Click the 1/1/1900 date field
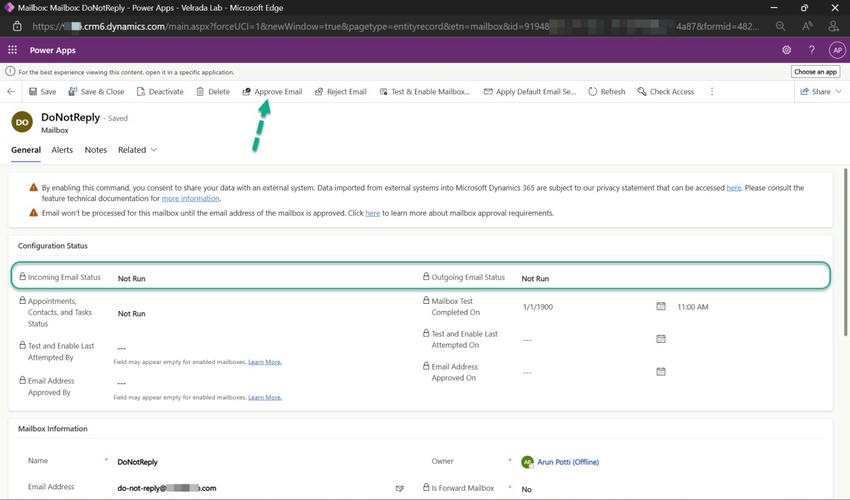This screenshot has height=500, width=850. [538, 307]
